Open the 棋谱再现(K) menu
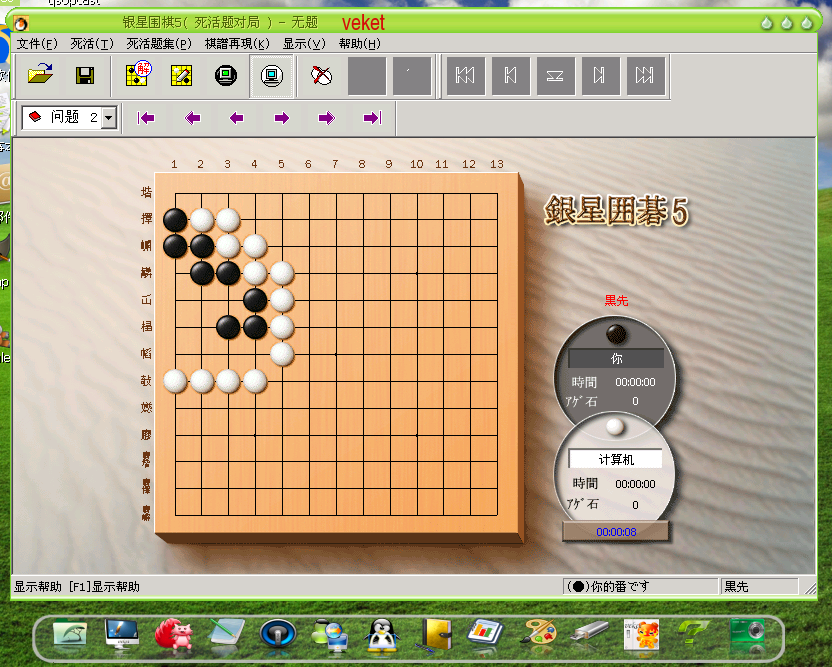The height and width of the screenshot is (667, 832). [x=237, y=44]
